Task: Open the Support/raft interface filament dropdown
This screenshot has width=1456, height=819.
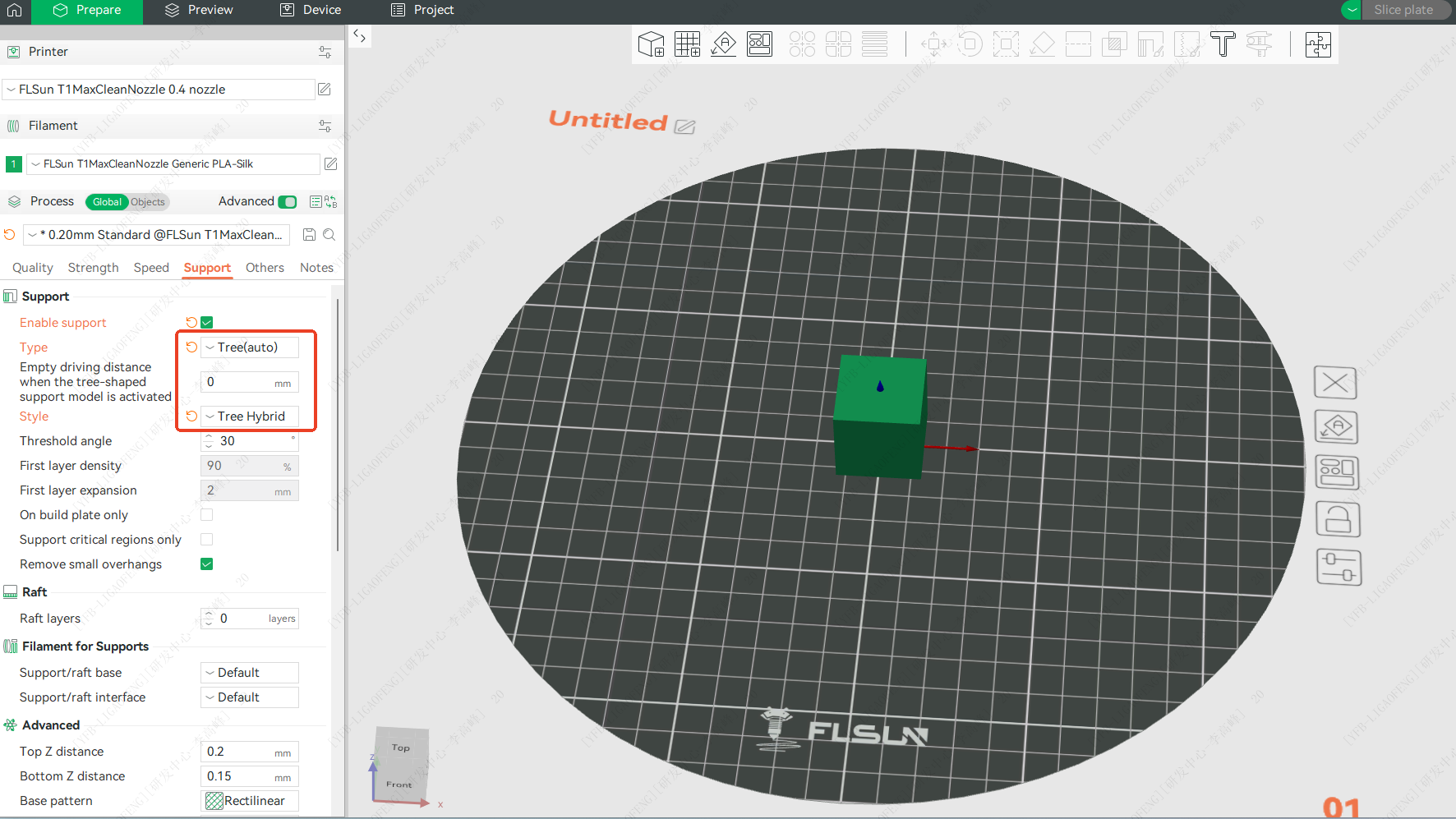Action: pyautogui.click(x=250, y=697)
